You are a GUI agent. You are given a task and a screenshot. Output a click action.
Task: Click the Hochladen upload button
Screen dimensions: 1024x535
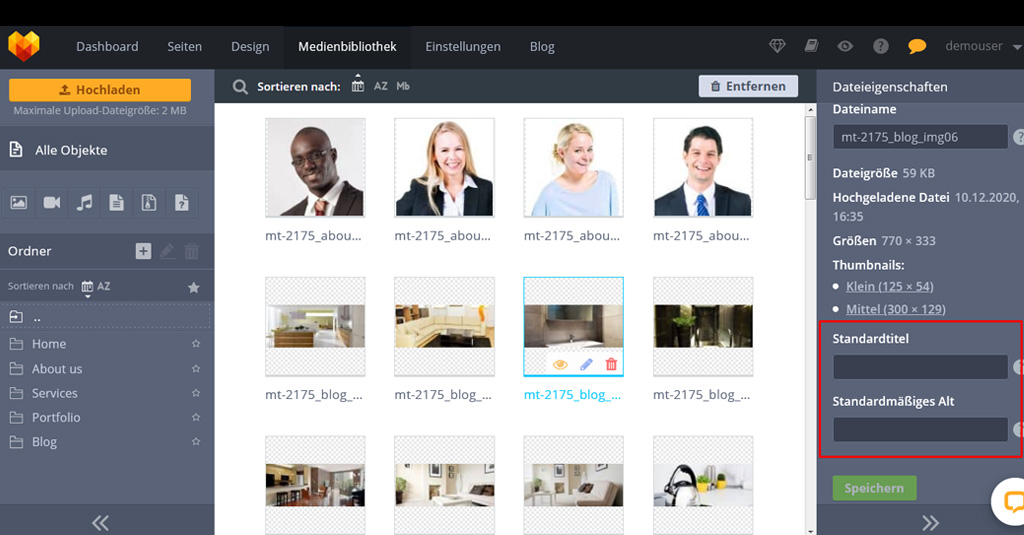100,89
